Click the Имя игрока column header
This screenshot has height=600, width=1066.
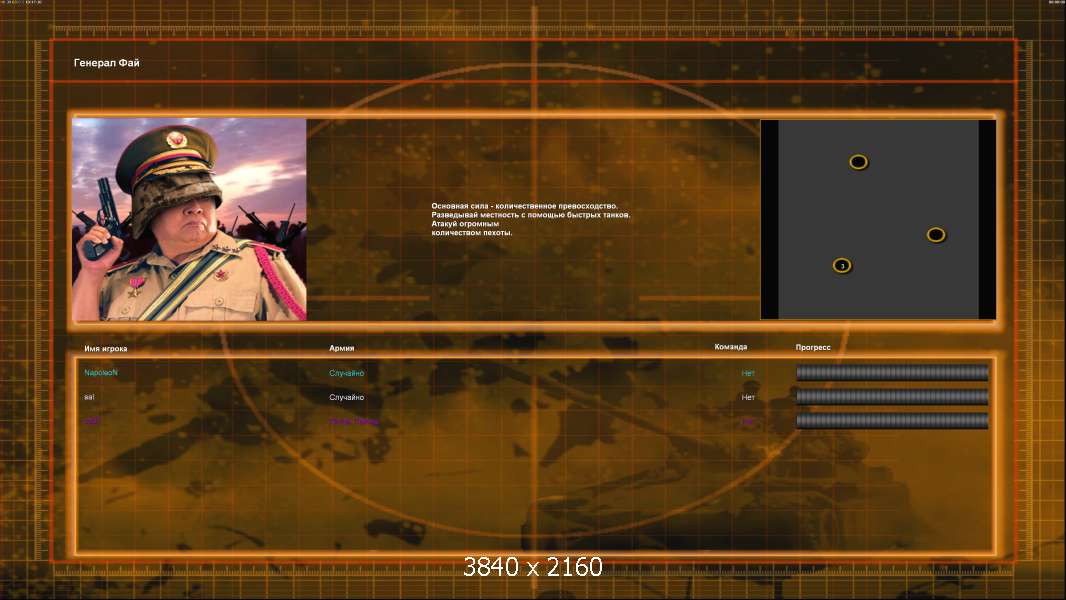(105, 349)
